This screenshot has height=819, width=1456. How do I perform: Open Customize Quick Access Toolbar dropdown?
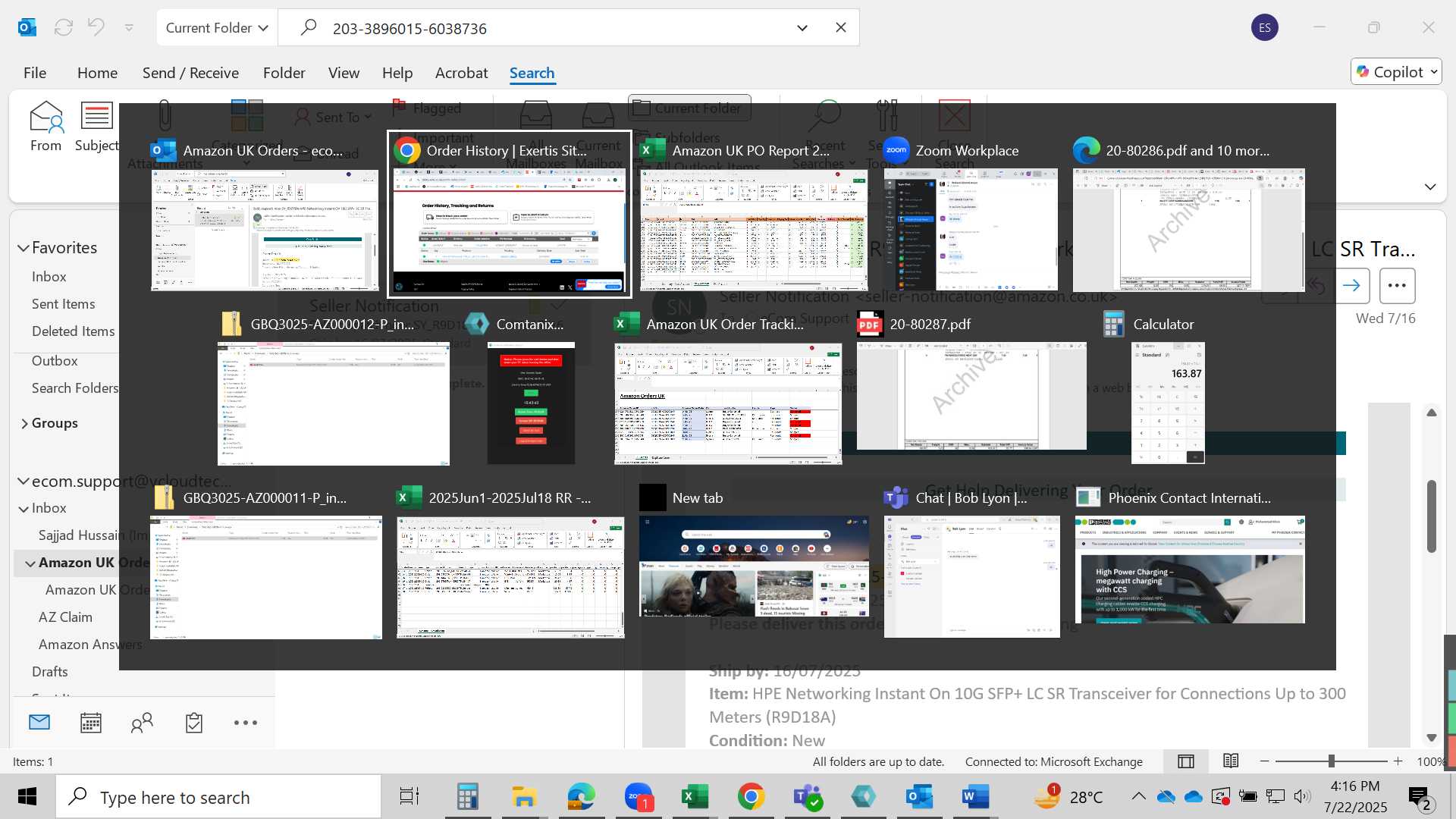pyautogui.click(x=129, y=27)
